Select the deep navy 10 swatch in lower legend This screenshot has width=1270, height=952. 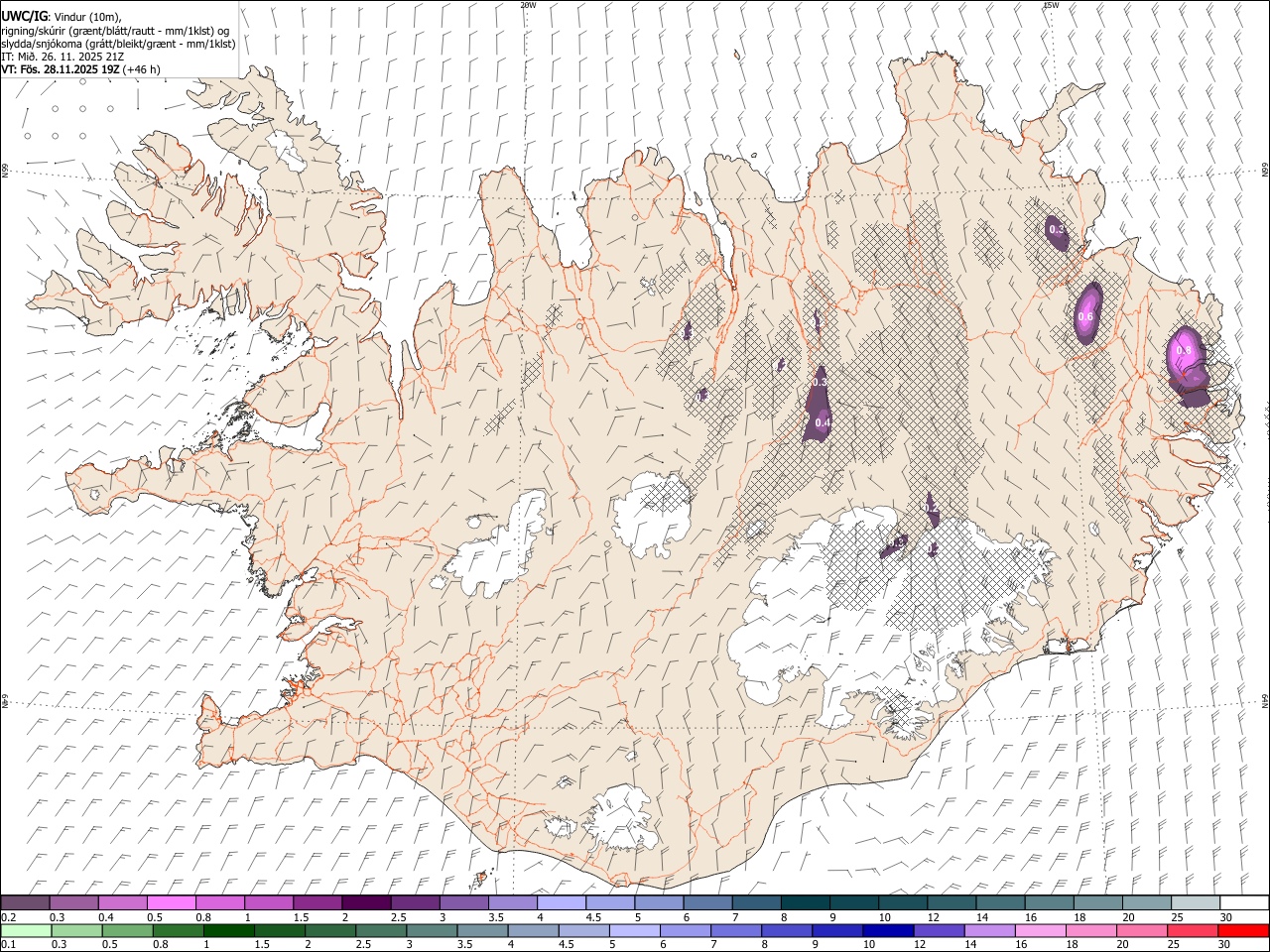point(888,931)
